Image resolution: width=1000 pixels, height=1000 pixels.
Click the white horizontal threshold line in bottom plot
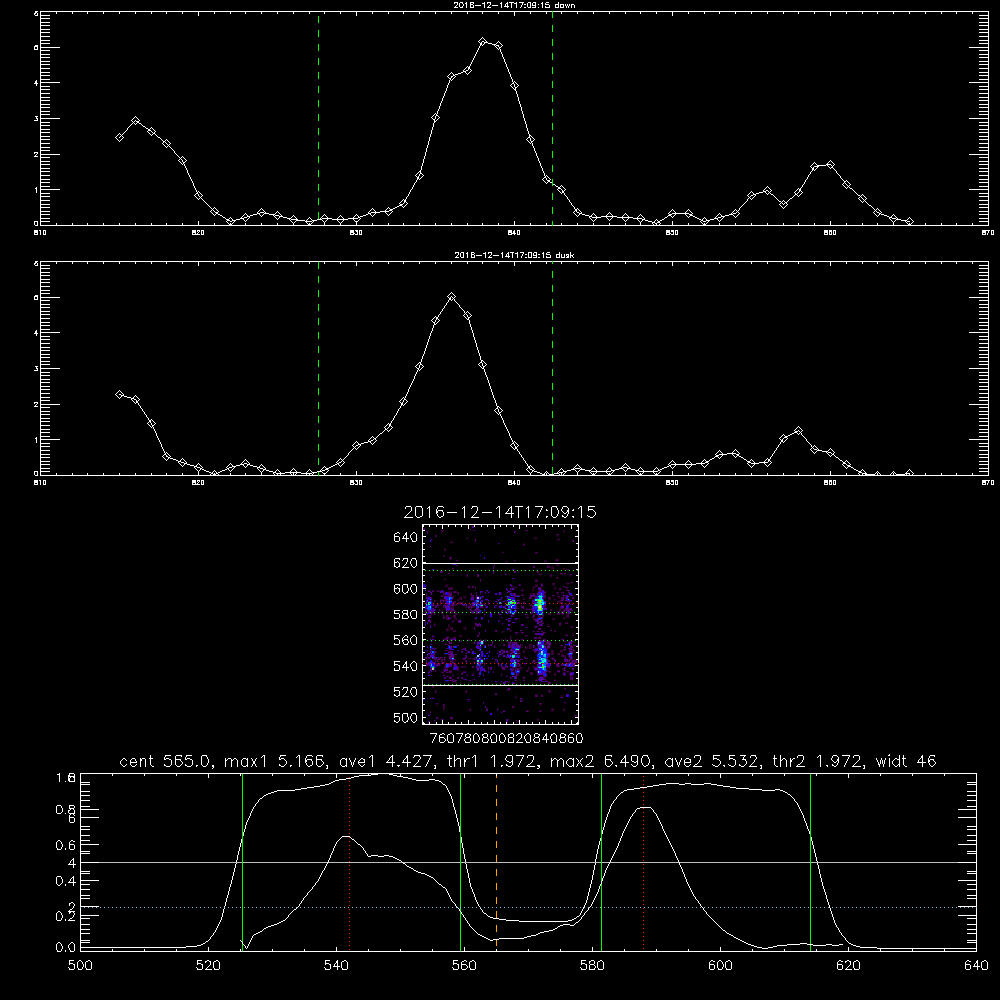(528, 862)
